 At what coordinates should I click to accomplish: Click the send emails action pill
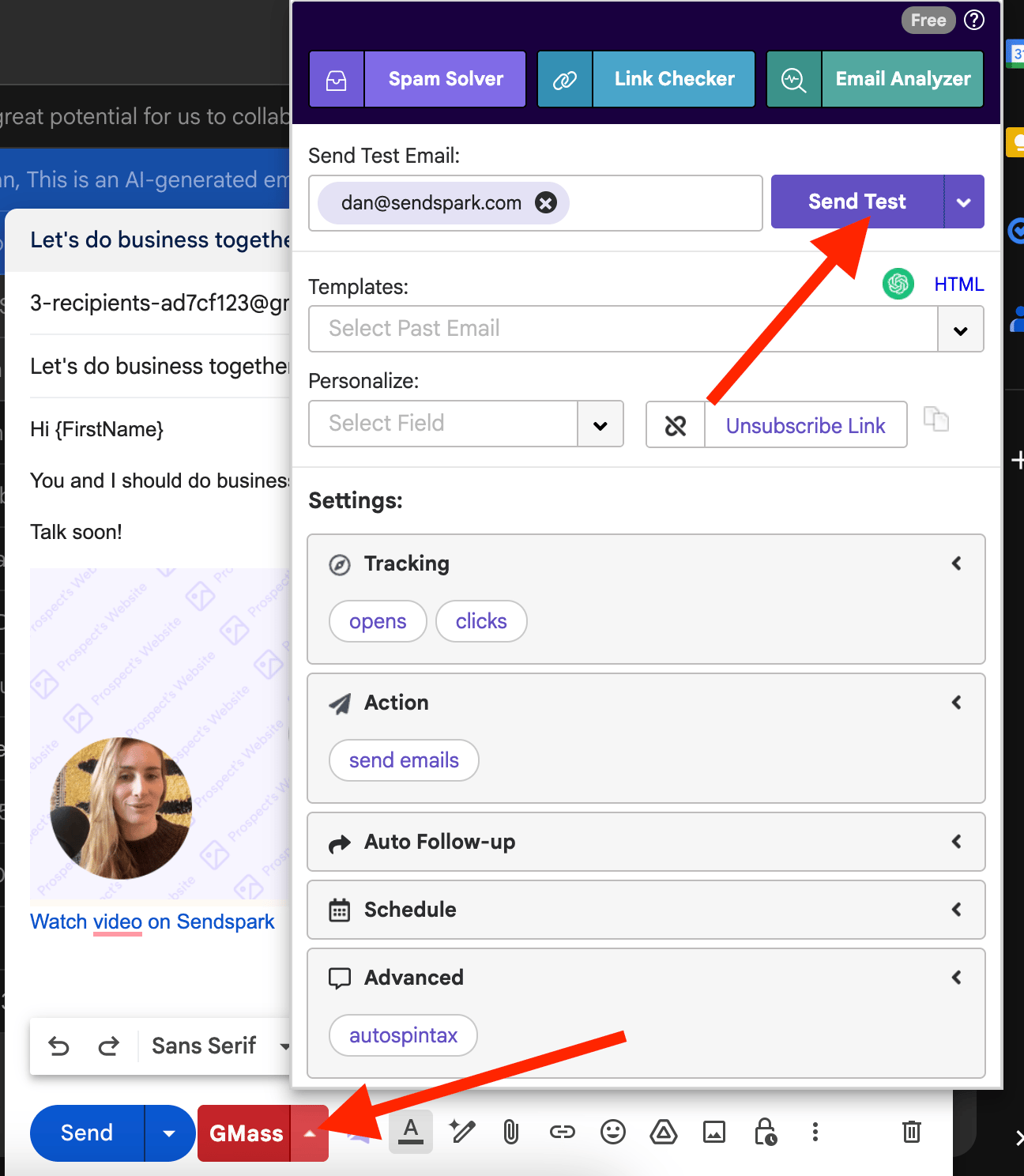point(404,760)
